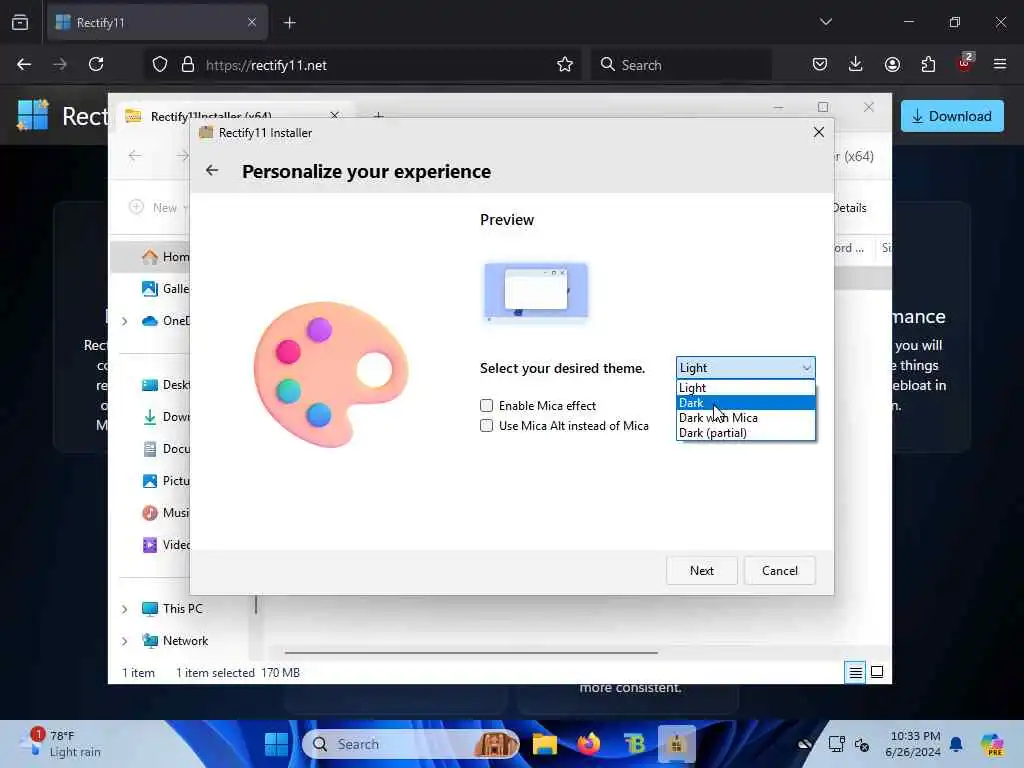Open the theme selection combo box
This screenshot has width=1024, height=768.
[x=745, y=368]
